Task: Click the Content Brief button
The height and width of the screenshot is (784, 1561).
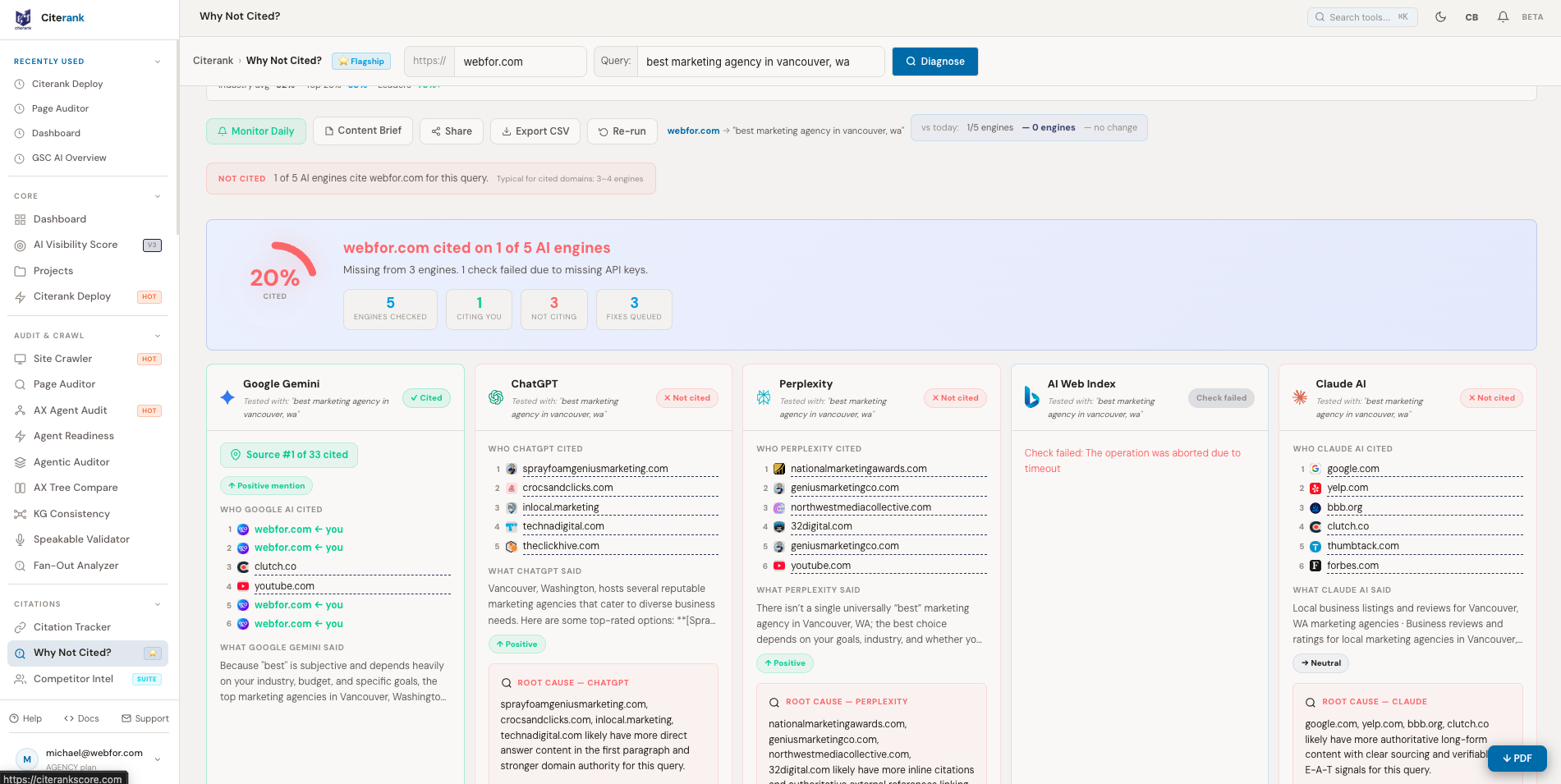Action: coord(363,131)
